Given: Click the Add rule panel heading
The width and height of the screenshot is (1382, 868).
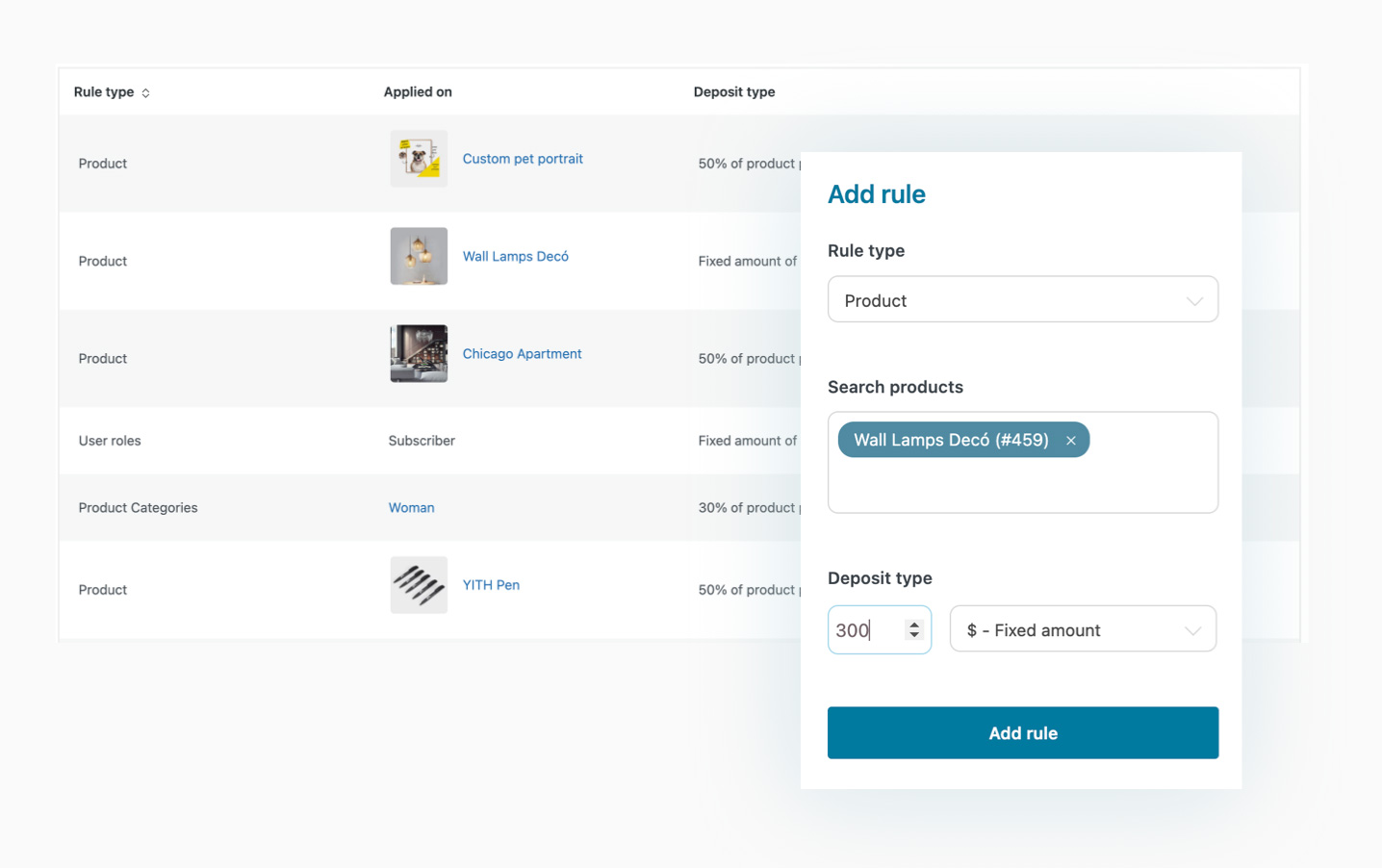Looking at the screenshot, I should (x=877, y=194).
